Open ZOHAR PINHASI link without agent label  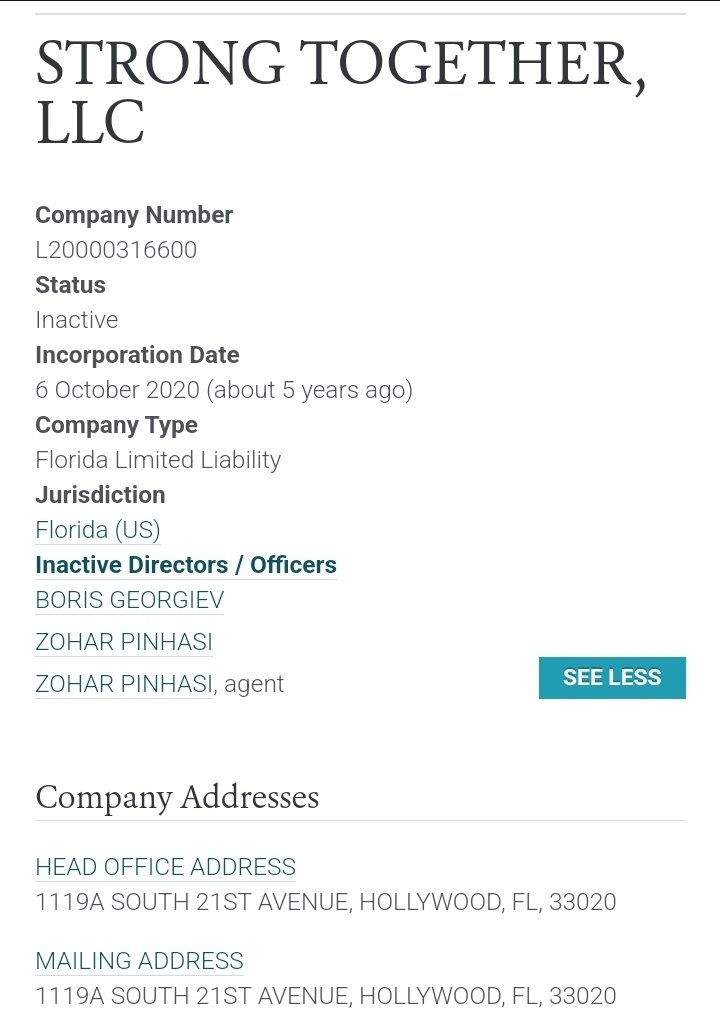tap(124, 642)
